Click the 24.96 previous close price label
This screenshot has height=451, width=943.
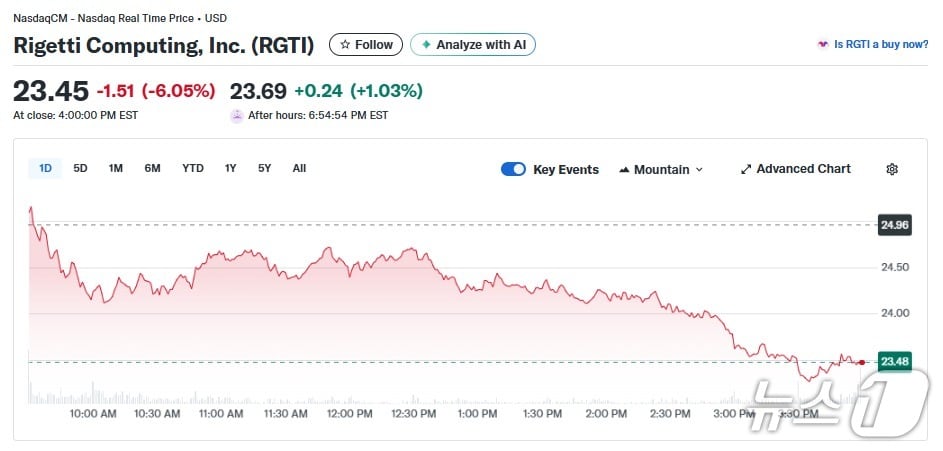click(x=894, y=224)
